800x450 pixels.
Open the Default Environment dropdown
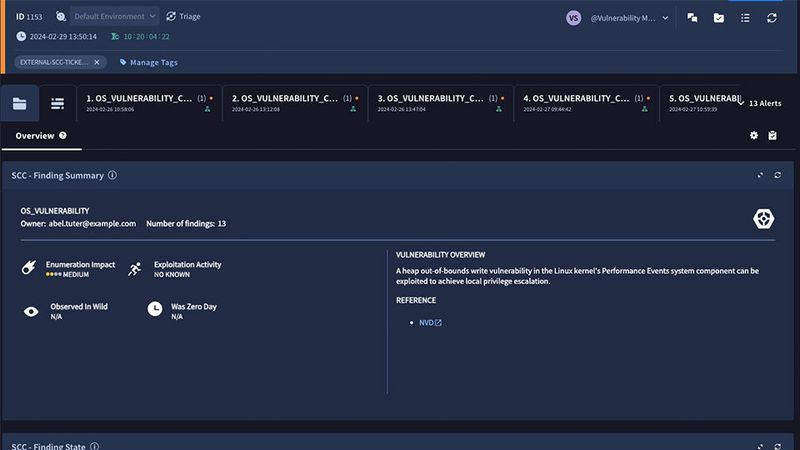coord(114,16)
